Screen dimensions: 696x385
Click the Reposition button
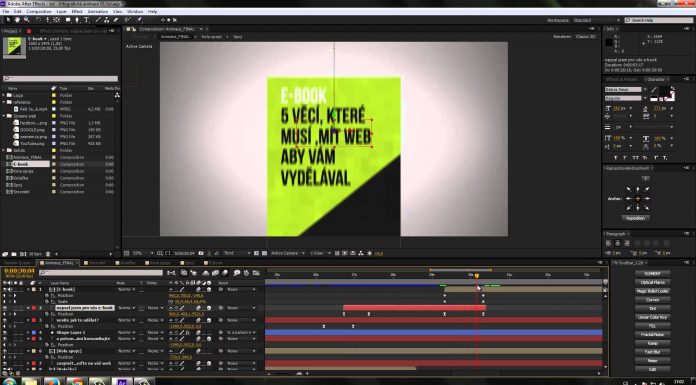pyautogui.click(x=636, y=218)
